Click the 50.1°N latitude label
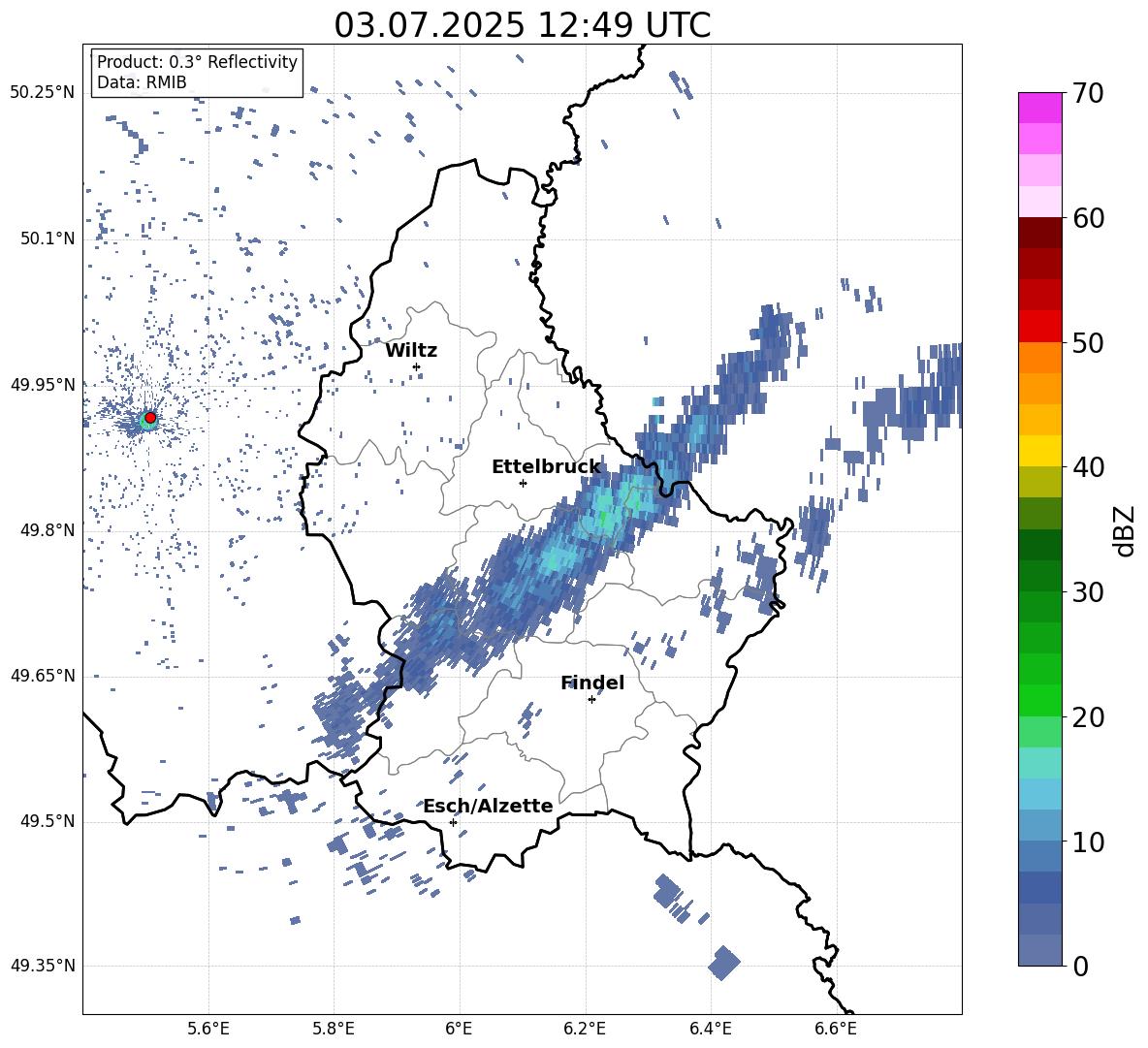Screen dimensions: 1148x1048 click(47, 238)
